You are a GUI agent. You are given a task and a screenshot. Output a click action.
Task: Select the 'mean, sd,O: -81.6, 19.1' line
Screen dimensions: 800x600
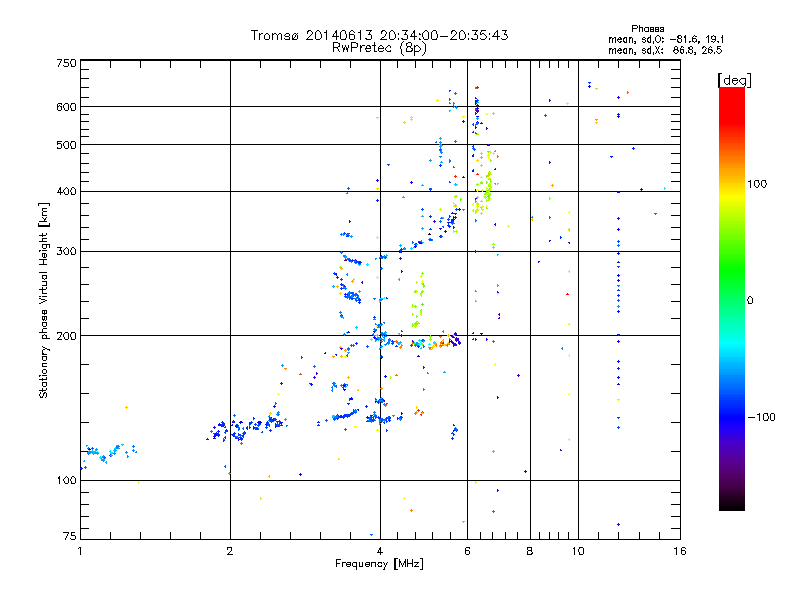click(x=666, y=39)
